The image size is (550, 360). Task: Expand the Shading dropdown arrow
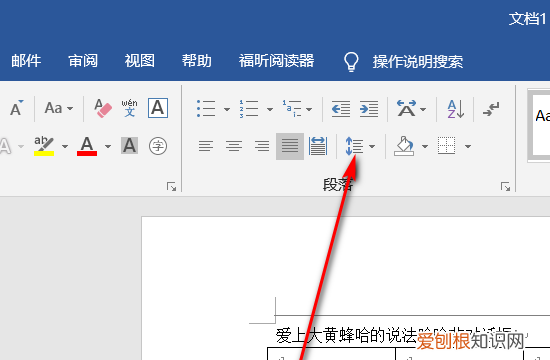(x=425, y=146)
